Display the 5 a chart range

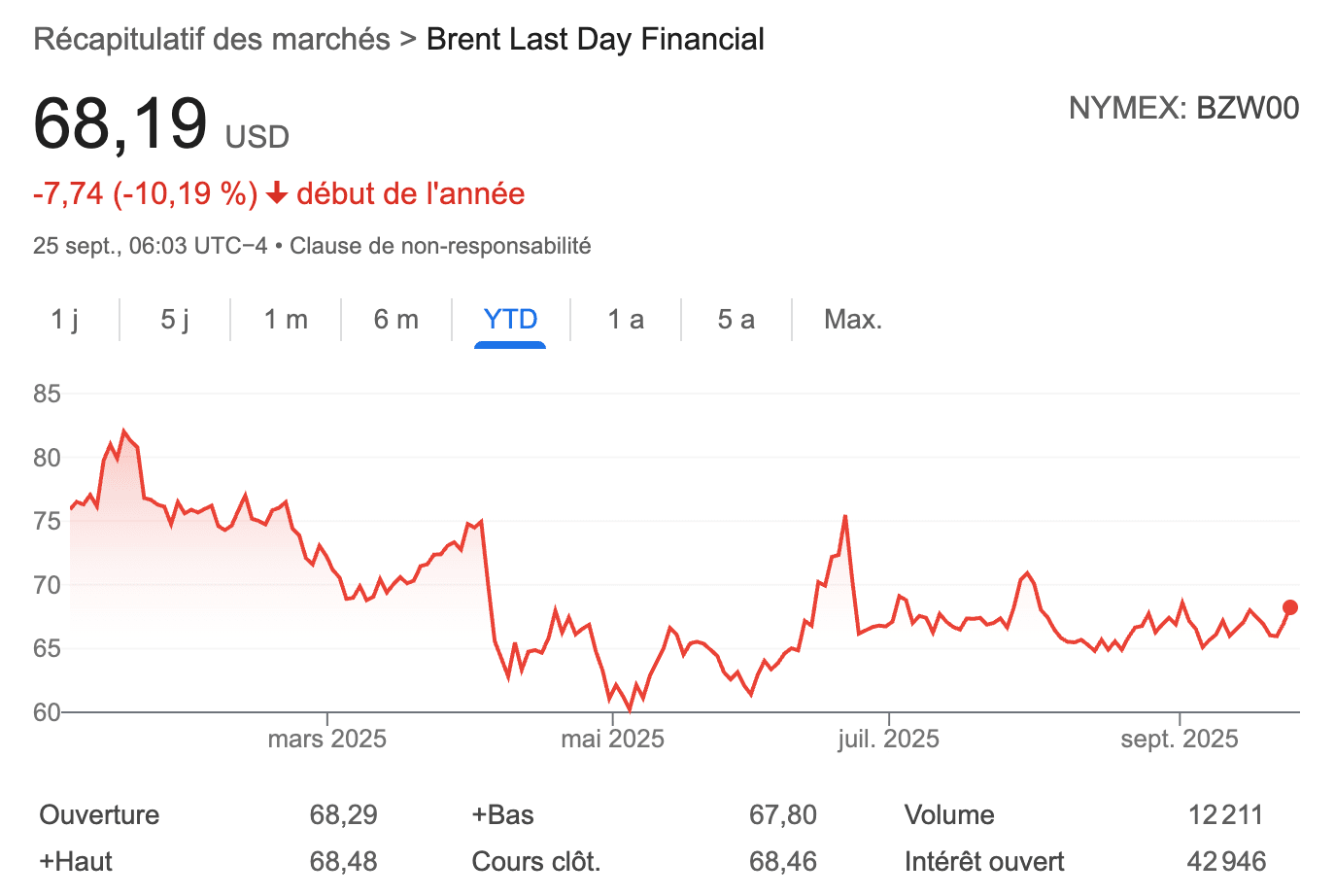click(736, 320)
